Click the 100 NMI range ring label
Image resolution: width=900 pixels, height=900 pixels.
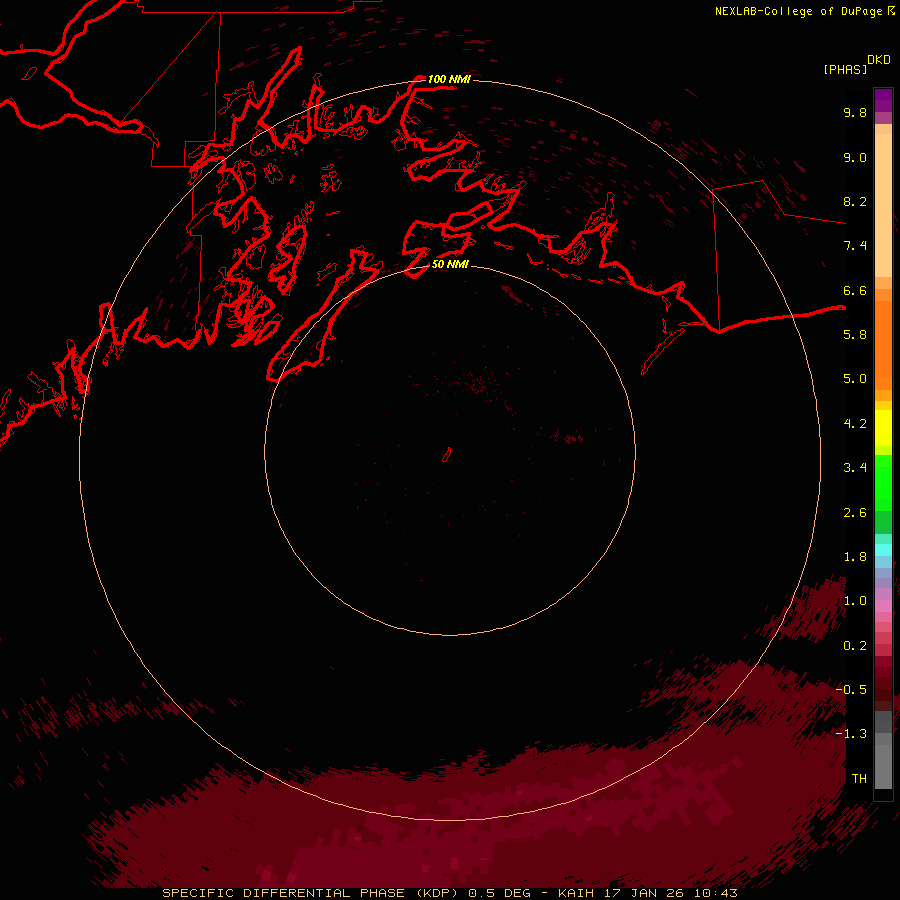click(x=449, y=79)
